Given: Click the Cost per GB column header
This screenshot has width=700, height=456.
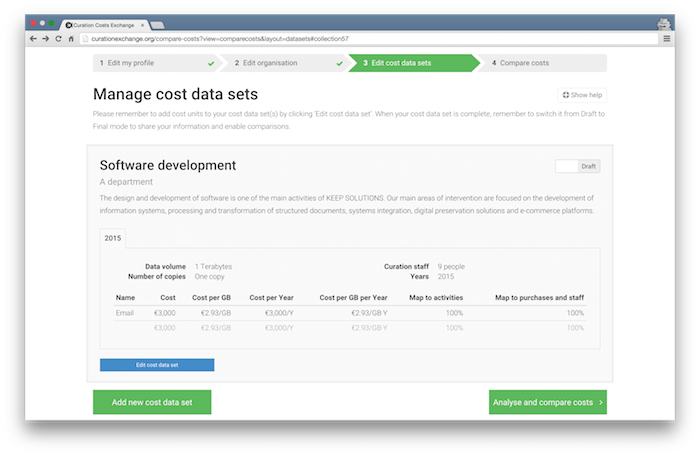Looking at the screenshot, I should [x=212, y=297].
